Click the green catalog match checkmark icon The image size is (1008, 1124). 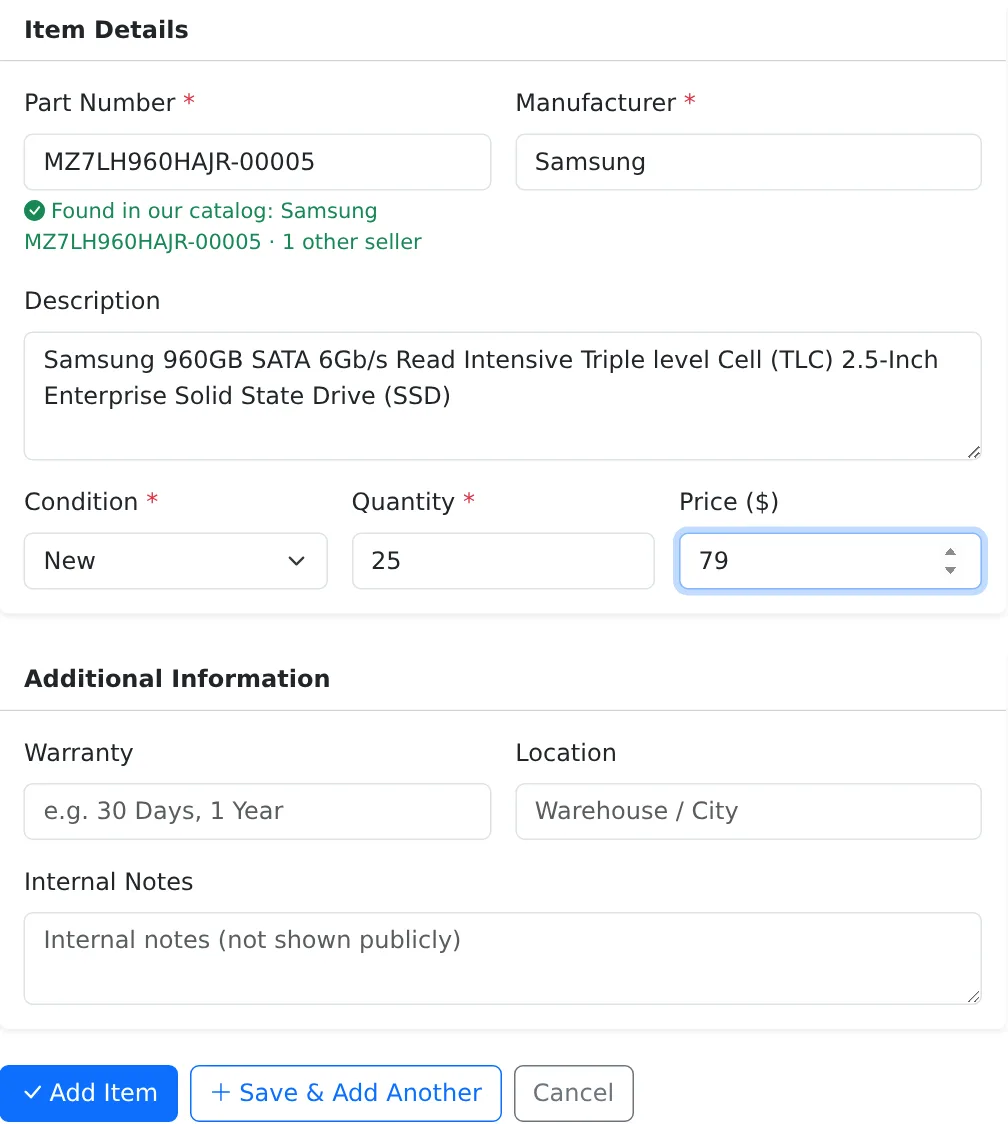coord(34,211)
